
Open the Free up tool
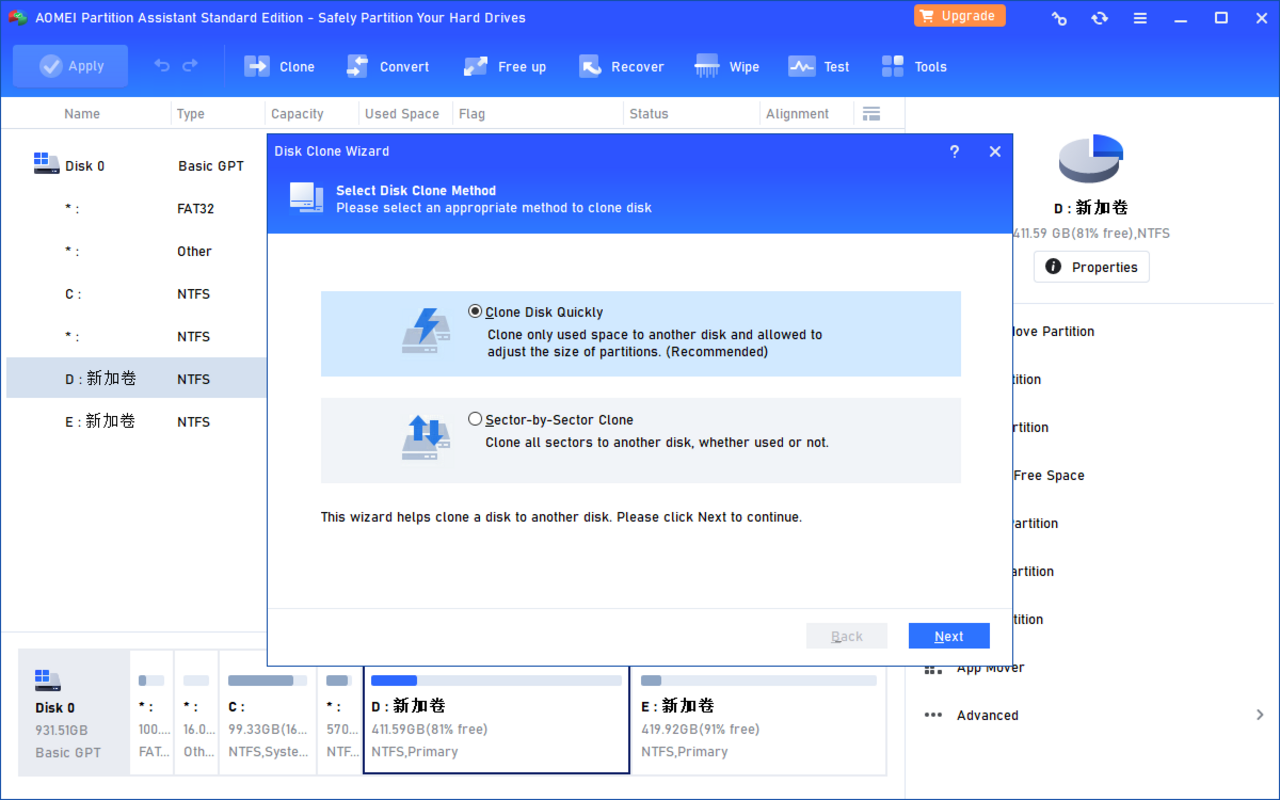click(505, 66)
